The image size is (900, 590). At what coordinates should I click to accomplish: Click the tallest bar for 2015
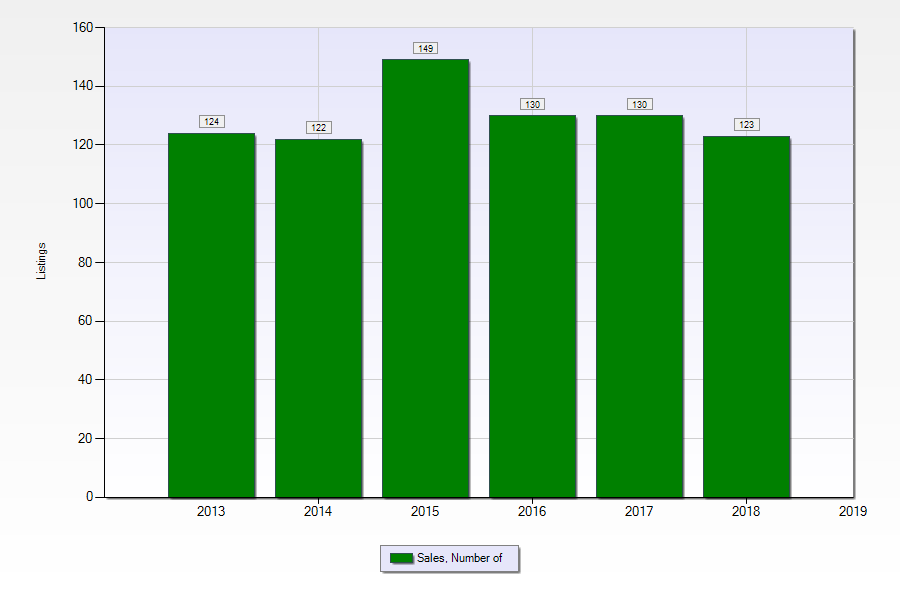click(425, 278)
